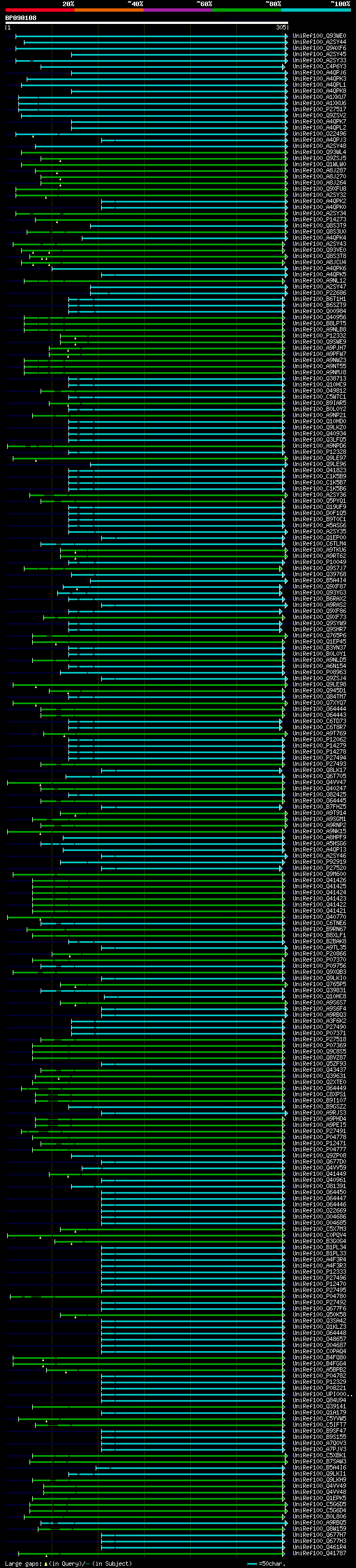This screenshot has height=1568, width=356.
Task: Select the UniRef100_A6N154 label
Action: point(319,666)
